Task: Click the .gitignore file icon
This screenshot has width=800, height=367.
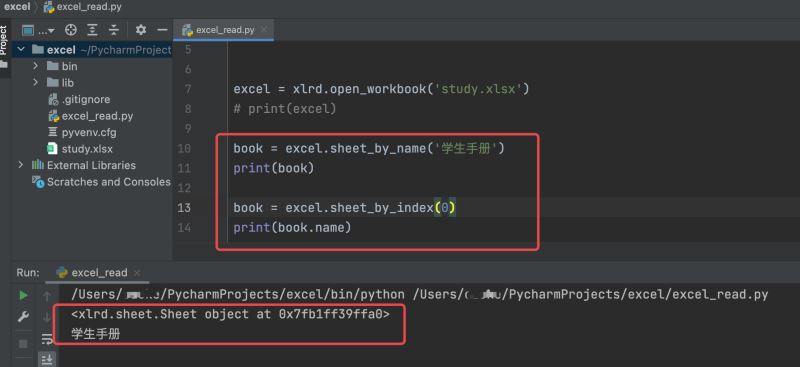Action: pos(53,100)
